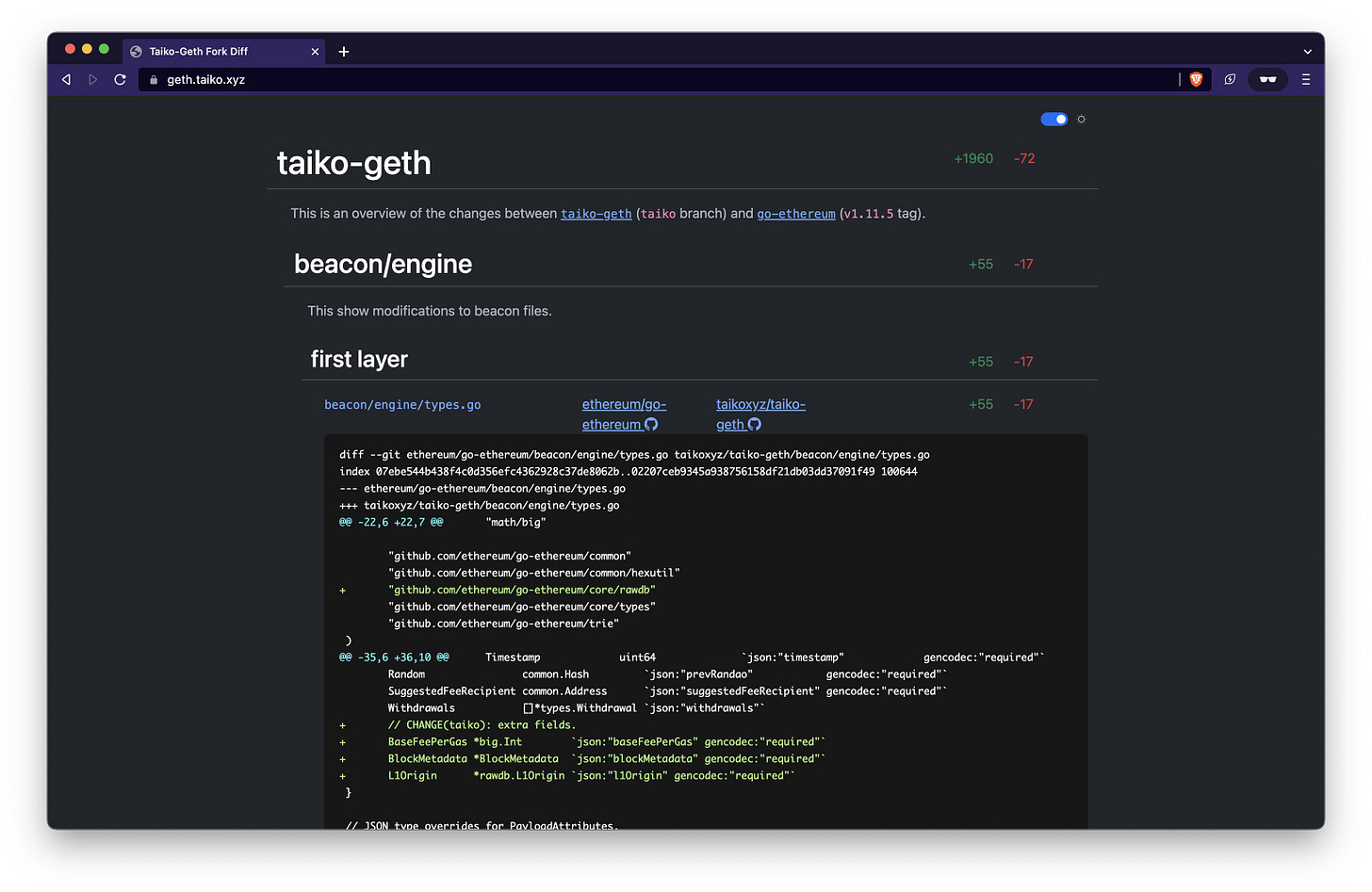Close the Taiko-Geth Fork Diff tab

[x=315, y=52]
